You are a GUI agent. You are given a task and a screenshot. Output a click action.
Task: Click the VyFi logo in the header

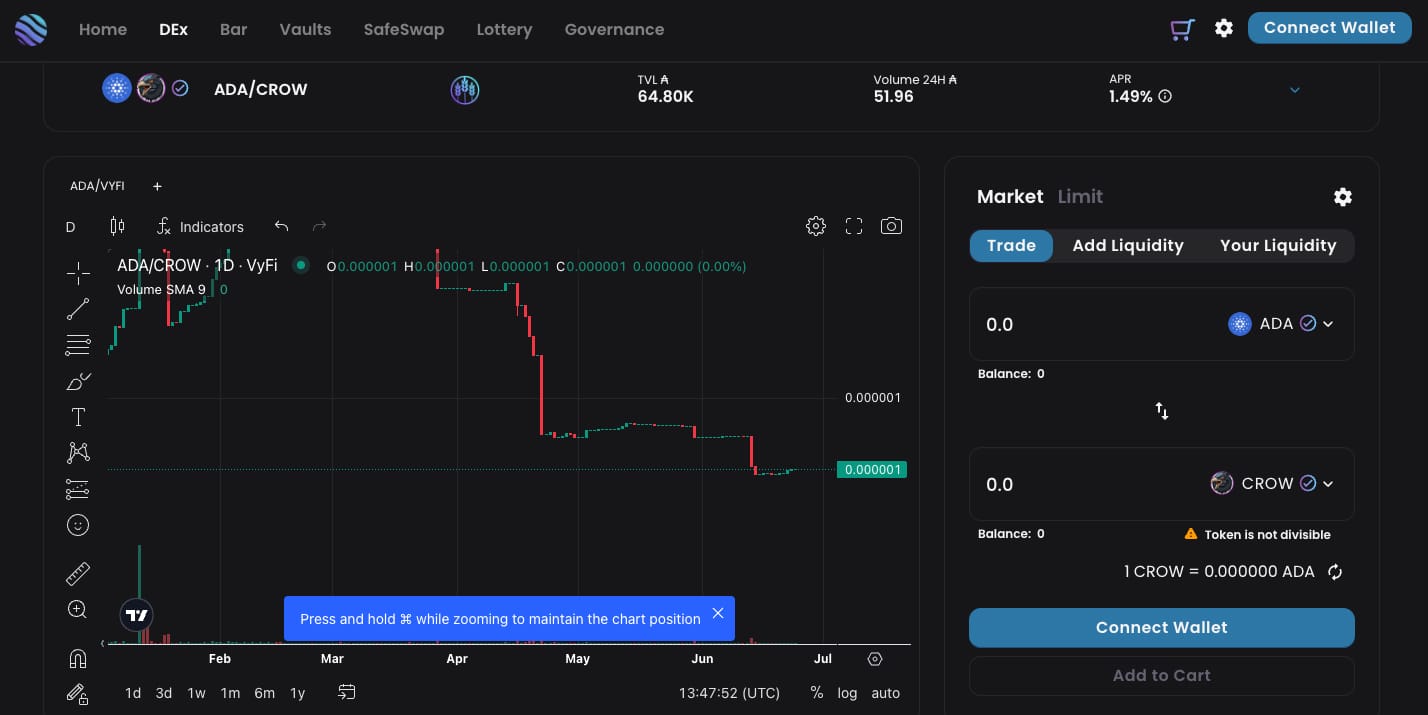(x=30, y=30)
